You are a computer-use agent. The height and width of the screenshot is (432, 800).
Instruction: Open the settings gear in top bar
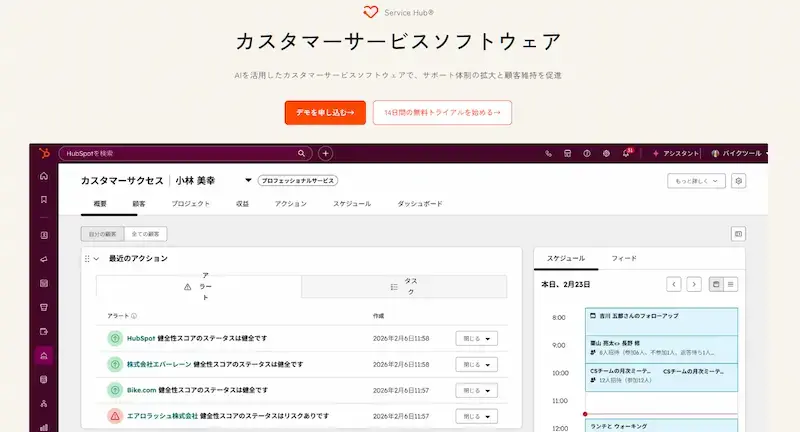click(606, 153)
